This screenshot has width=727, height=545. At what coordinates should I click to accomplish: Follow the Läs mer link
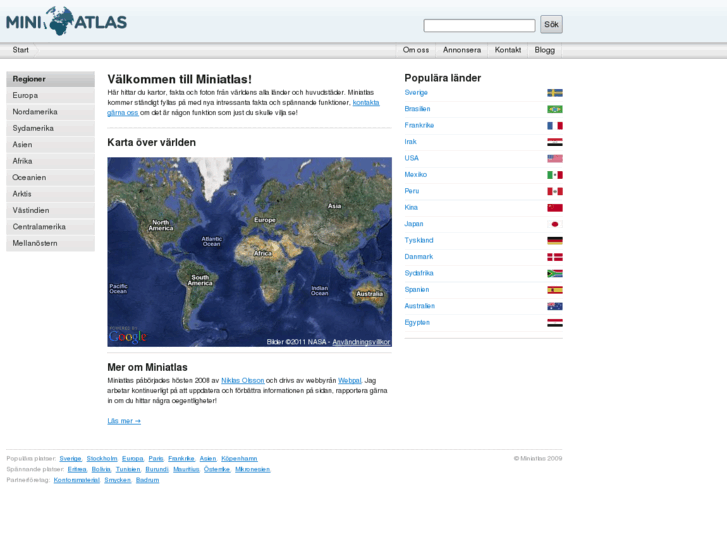coord(124,421)
